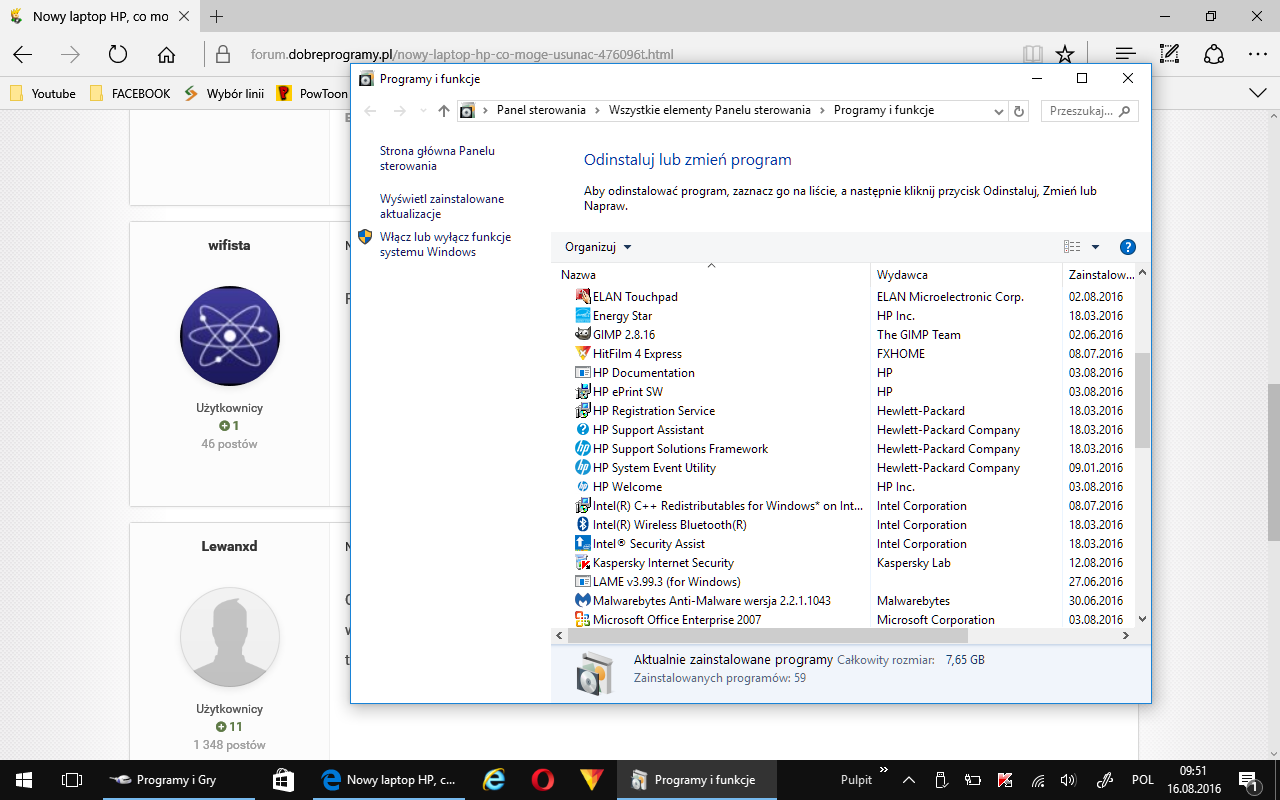The height and width of the screenshot is (800, 1280).
Task: Open Internet Explorer from the taskbar
Action: point(494,780)
